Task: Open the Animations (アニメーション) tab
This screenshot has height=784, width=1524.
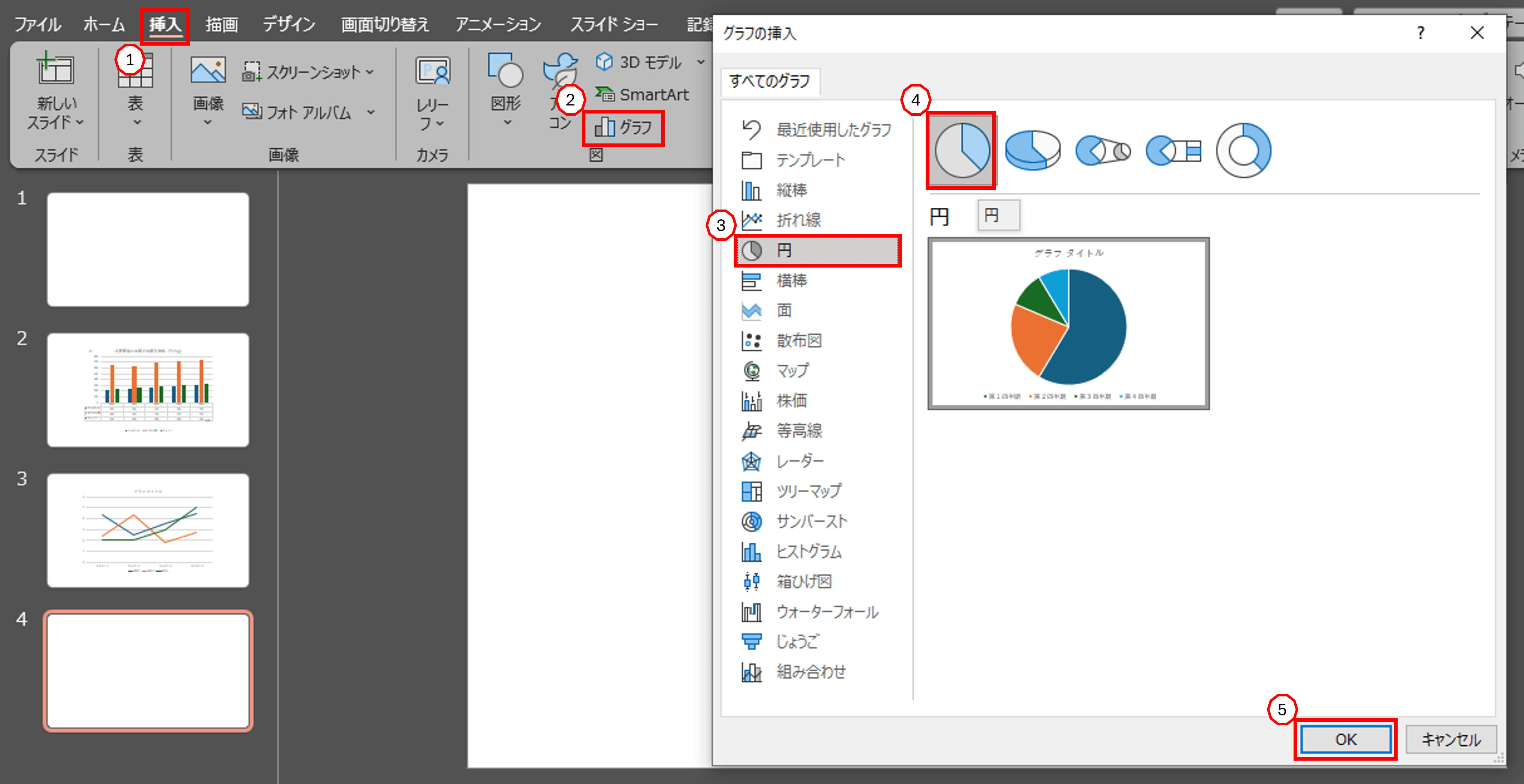Action: (x=498, y=24)
